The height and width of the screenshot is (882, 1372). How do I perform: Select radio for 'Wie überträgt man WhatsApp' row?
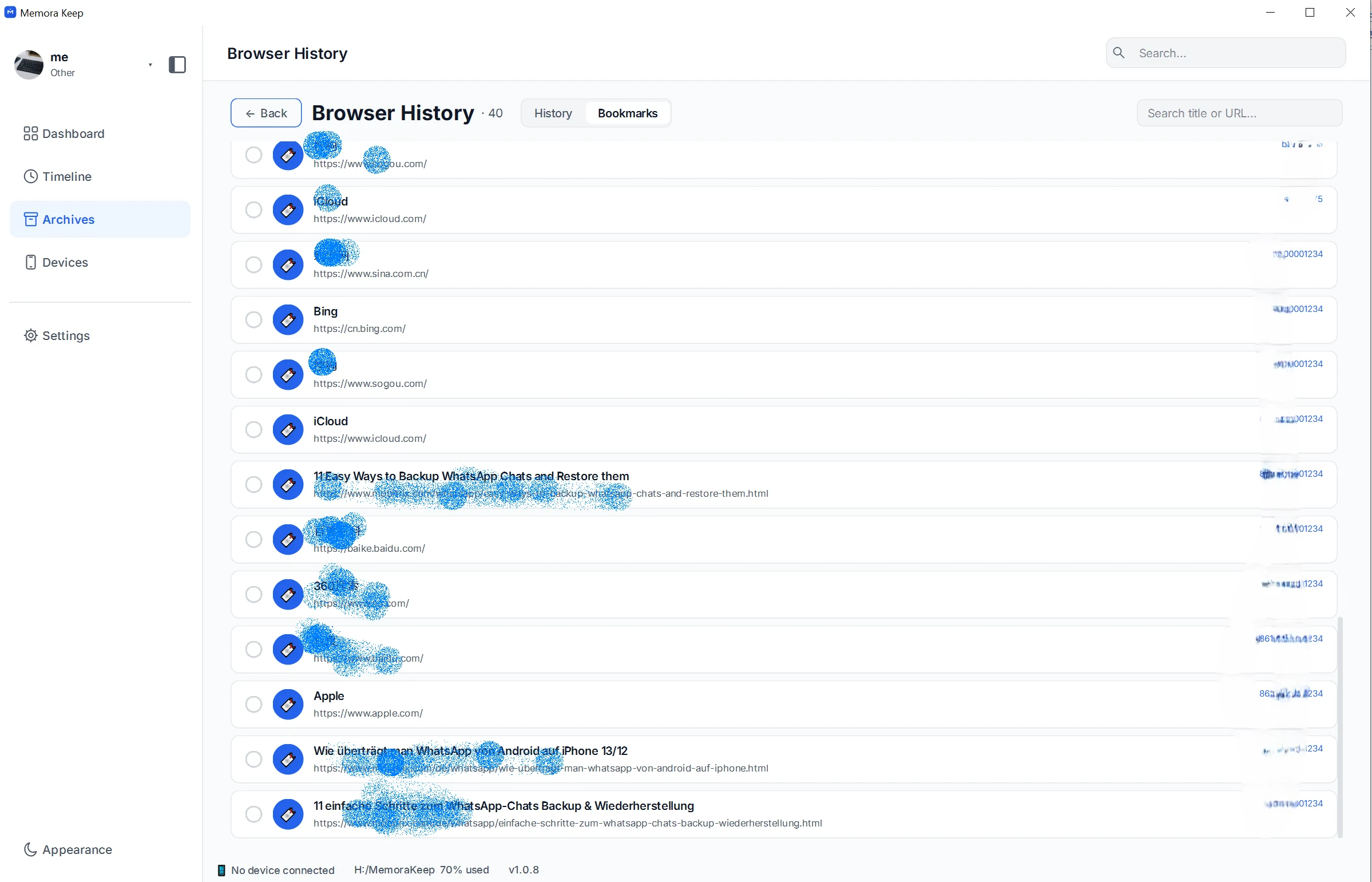[253, 760]
